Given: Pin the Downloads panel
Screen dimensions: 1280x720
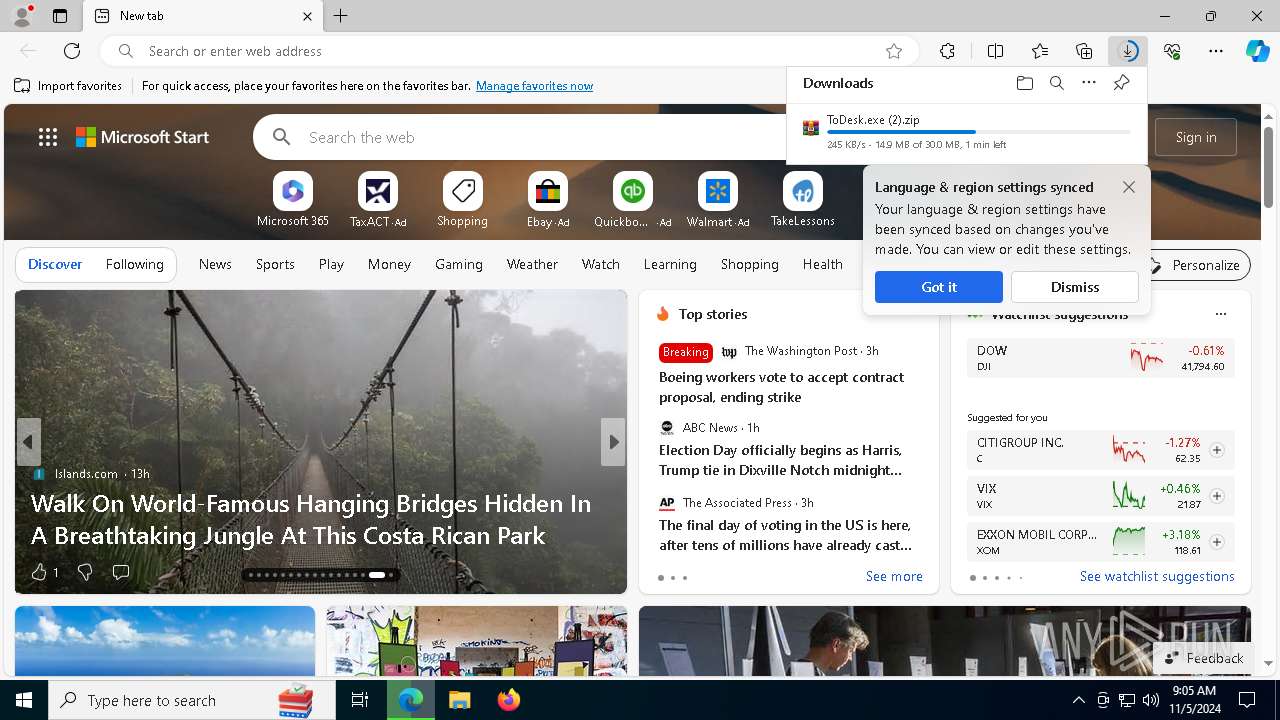Looking at the screenshot, I should pos(1122,84).
